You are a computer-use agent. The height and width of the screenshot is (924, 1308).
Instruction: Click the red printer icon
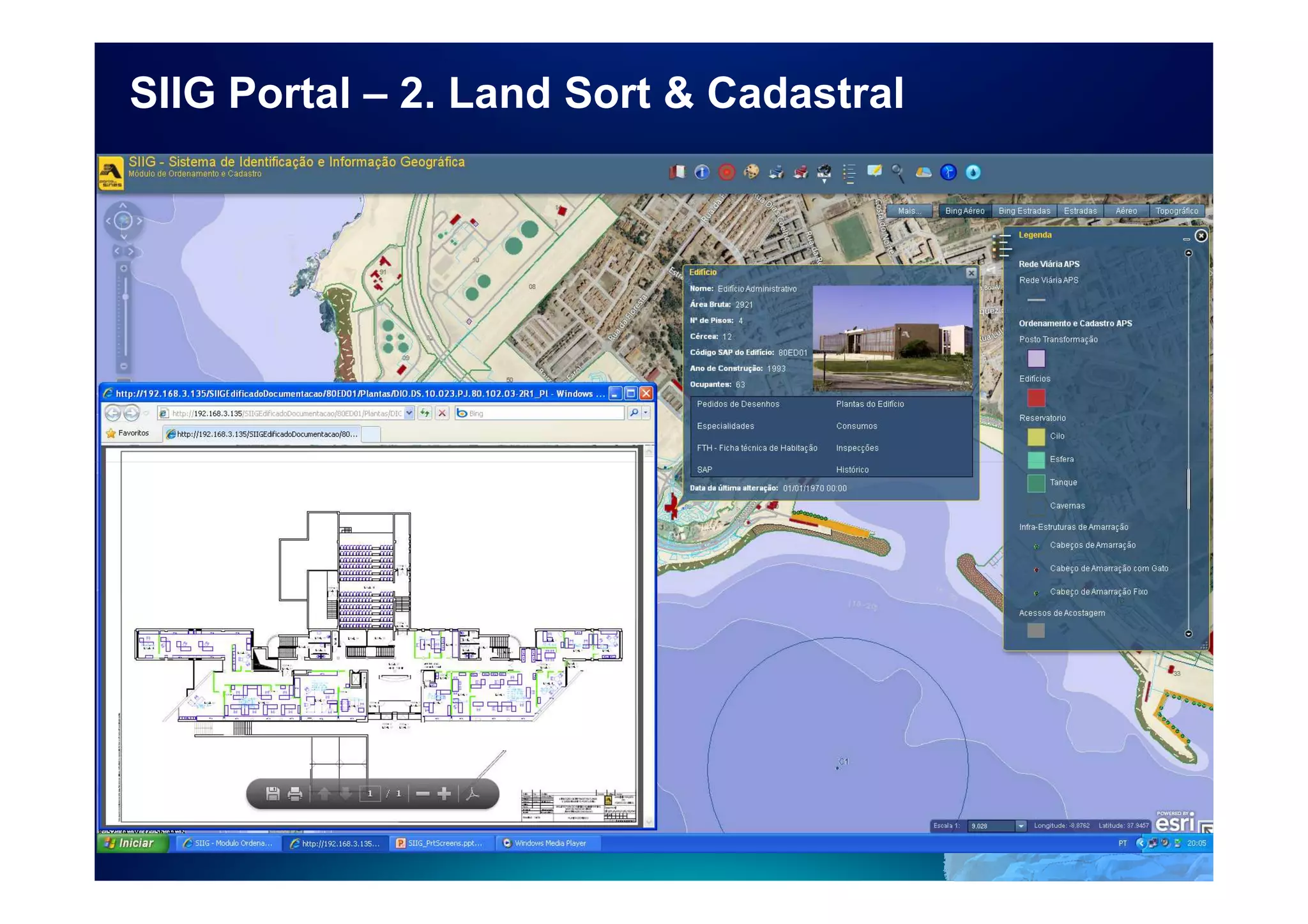click(801, 172)
